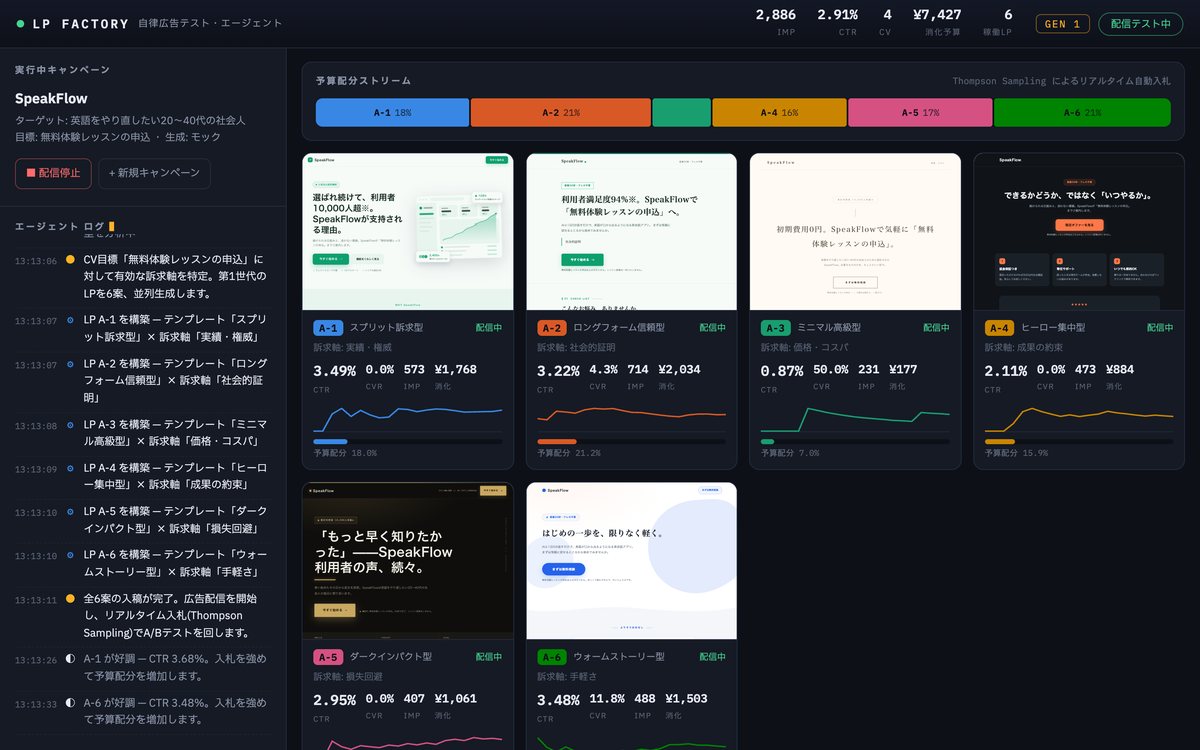Image resolution: width=1200 pixels, height=750 pixels.
Task: Click the A-1 budget allocation bar at 18.0%
Action: coord(408,441)
